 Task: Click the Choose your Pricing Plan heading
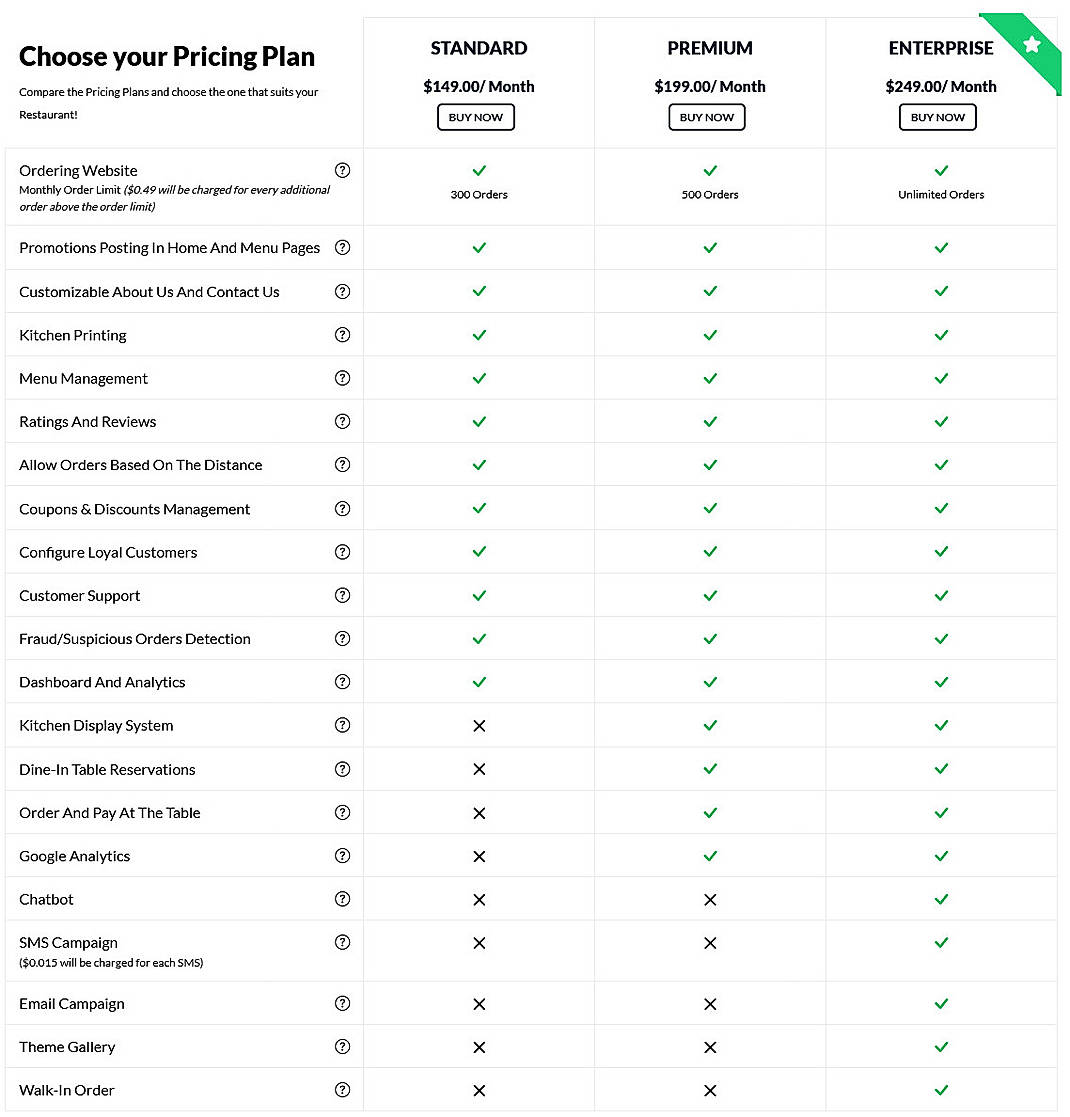166,56
